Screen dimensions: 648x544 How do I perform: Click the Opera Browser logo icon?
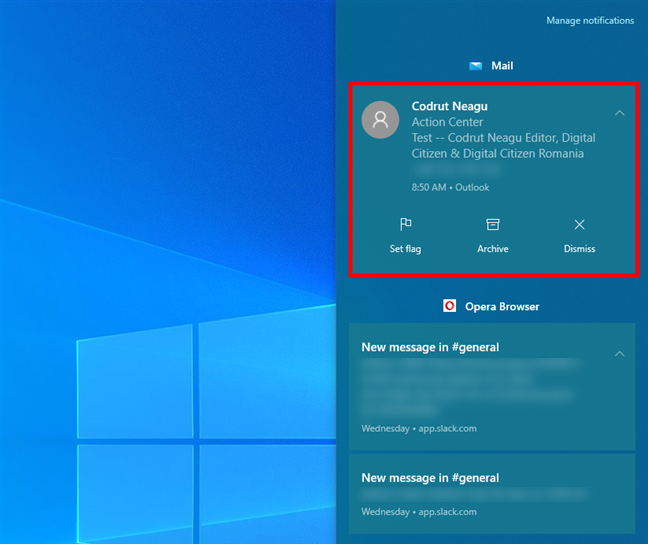pos(450,306)
